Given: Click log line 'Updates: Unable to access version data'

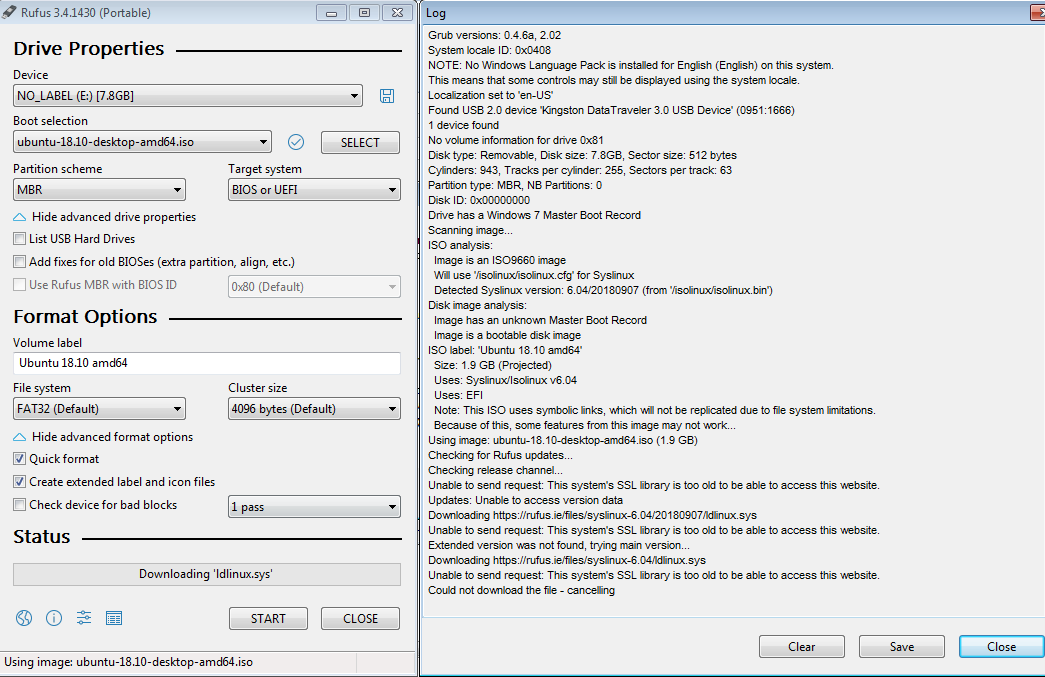Looking at the screenshot, I should (x=525, y=500).
